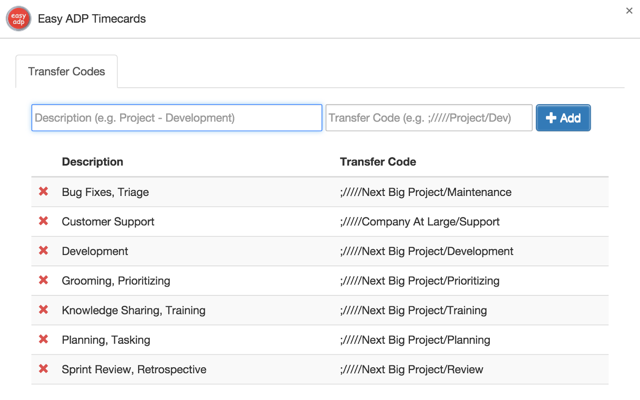Click into the Transfer Code input field

tap(429, 118)
